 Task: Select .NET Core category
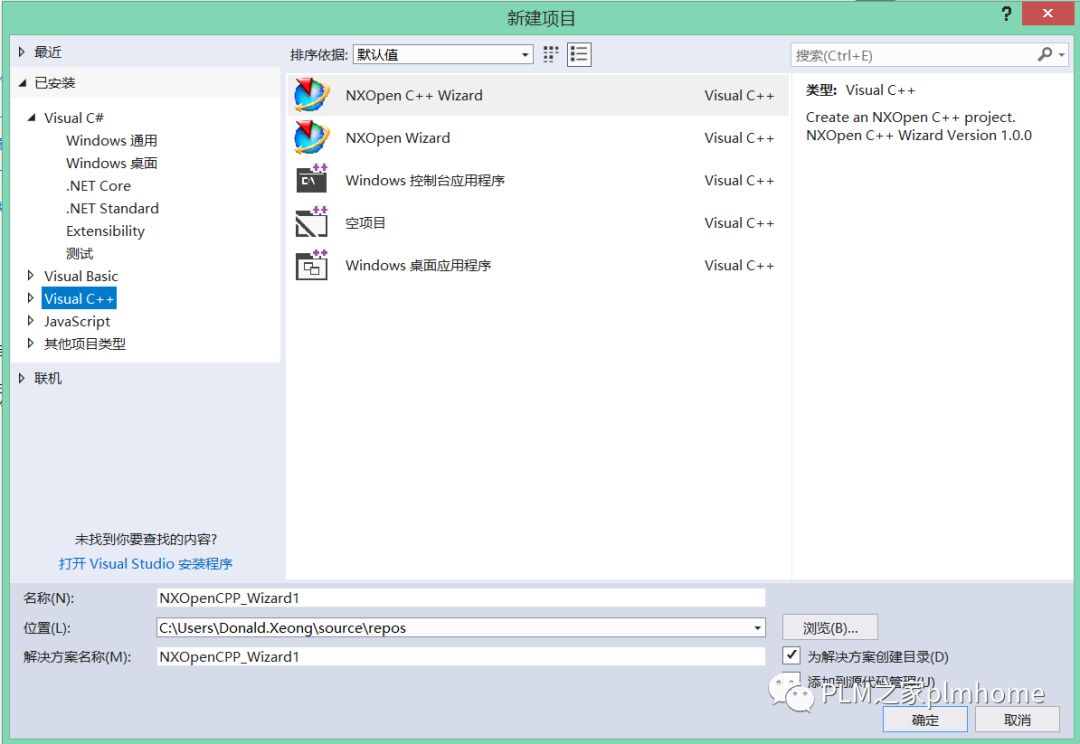pyautogui.click(x=98, y=186)
